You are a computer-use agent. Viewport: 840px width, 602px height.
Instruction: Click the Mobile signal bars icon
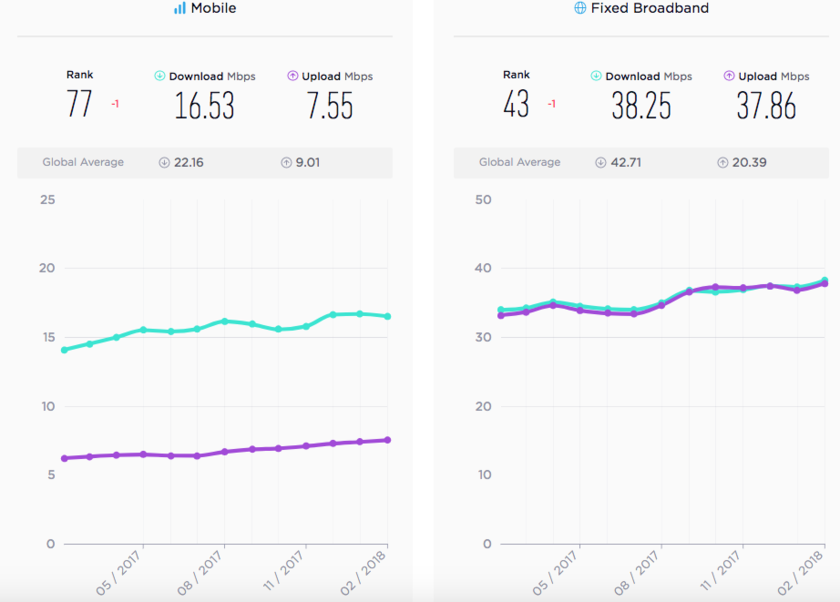click(x=180, y=8)
